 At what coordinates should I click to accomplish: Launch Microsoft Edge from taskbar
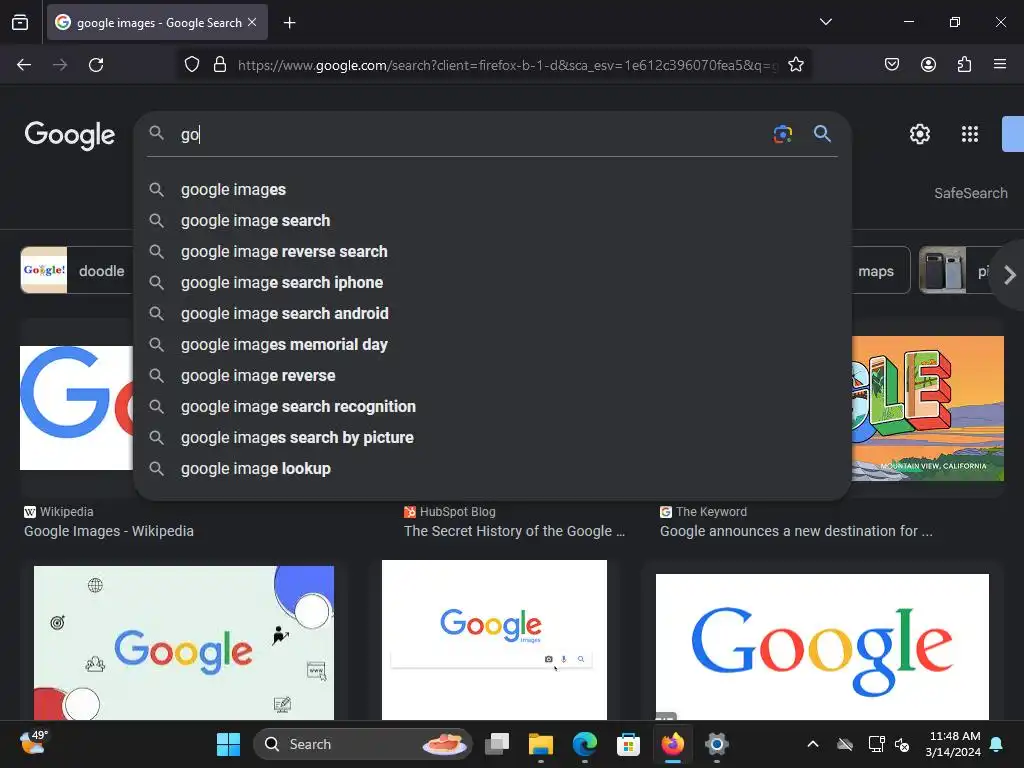pyautogui.click(x=584, y=744)
